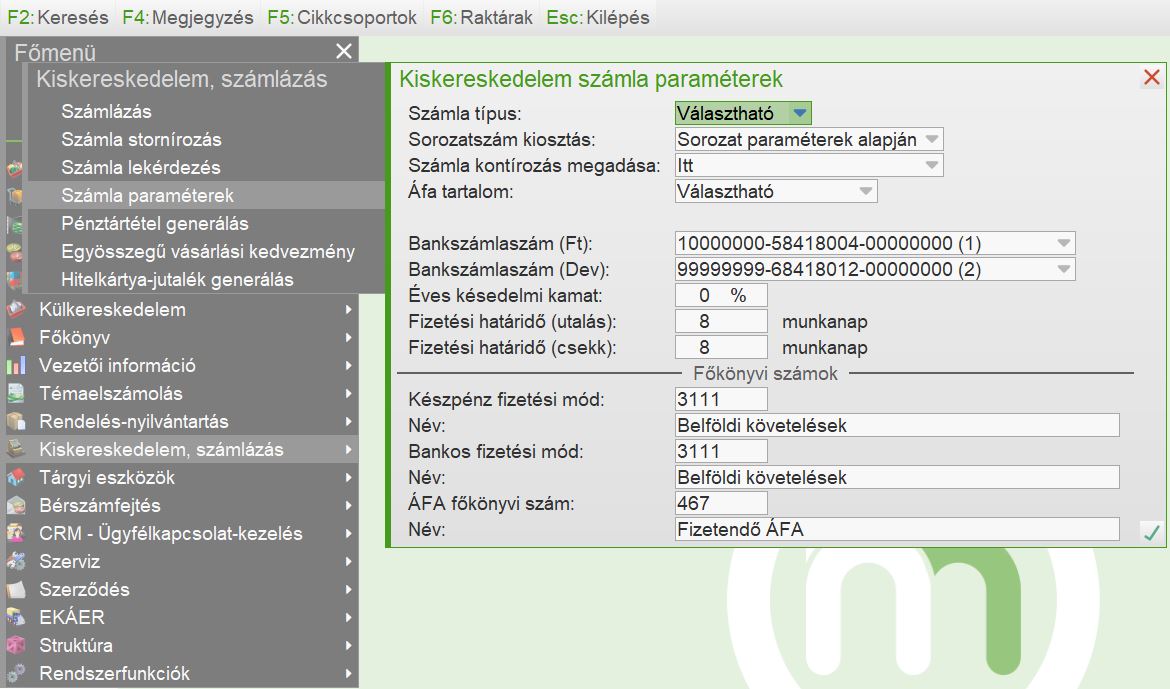The height and width of the screenshot is (689, 1170).
Task: Click the Kiskereskedelem, számlázás submenu header
Action: (181, 79)
